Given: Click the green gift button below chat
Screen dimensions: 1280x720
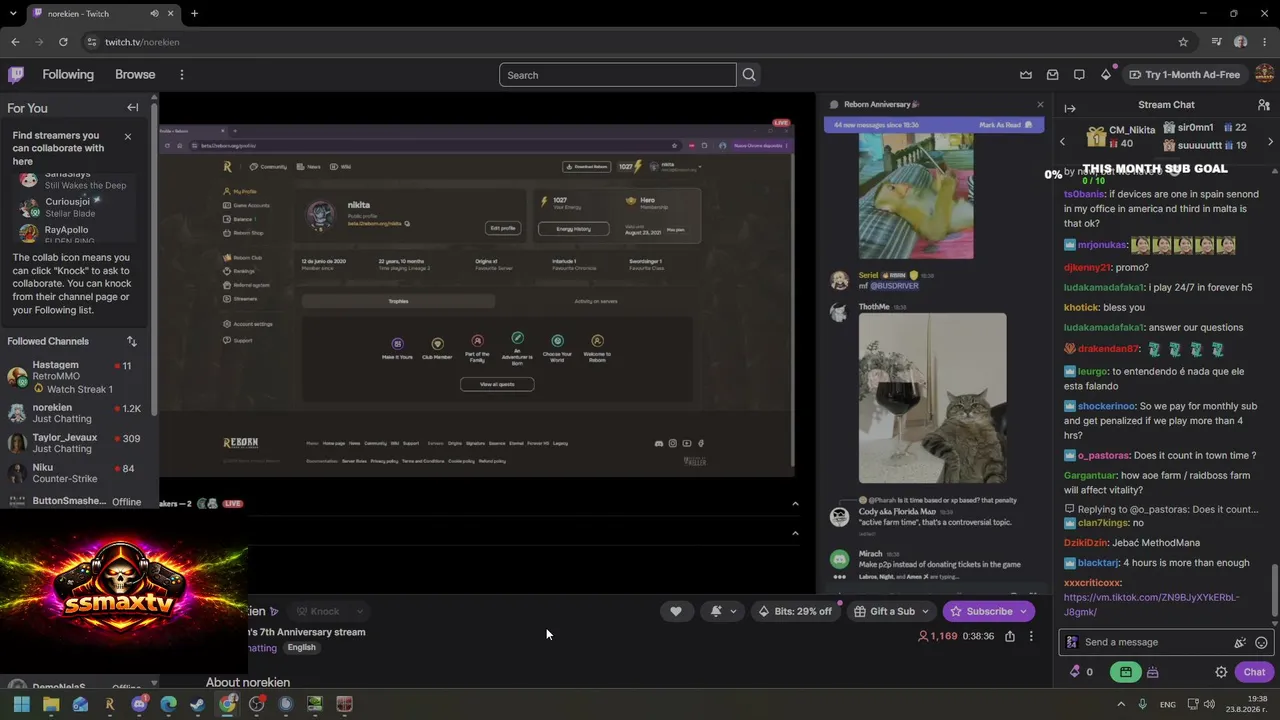Looking at the screenshot, I should pos(1126,672).
